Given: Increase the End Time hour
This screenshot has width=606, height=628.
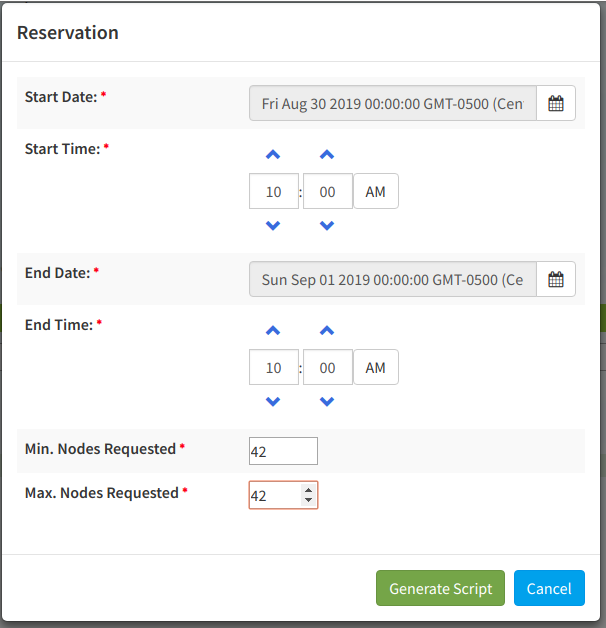Looking at the screenshot, I should (273, 331).
